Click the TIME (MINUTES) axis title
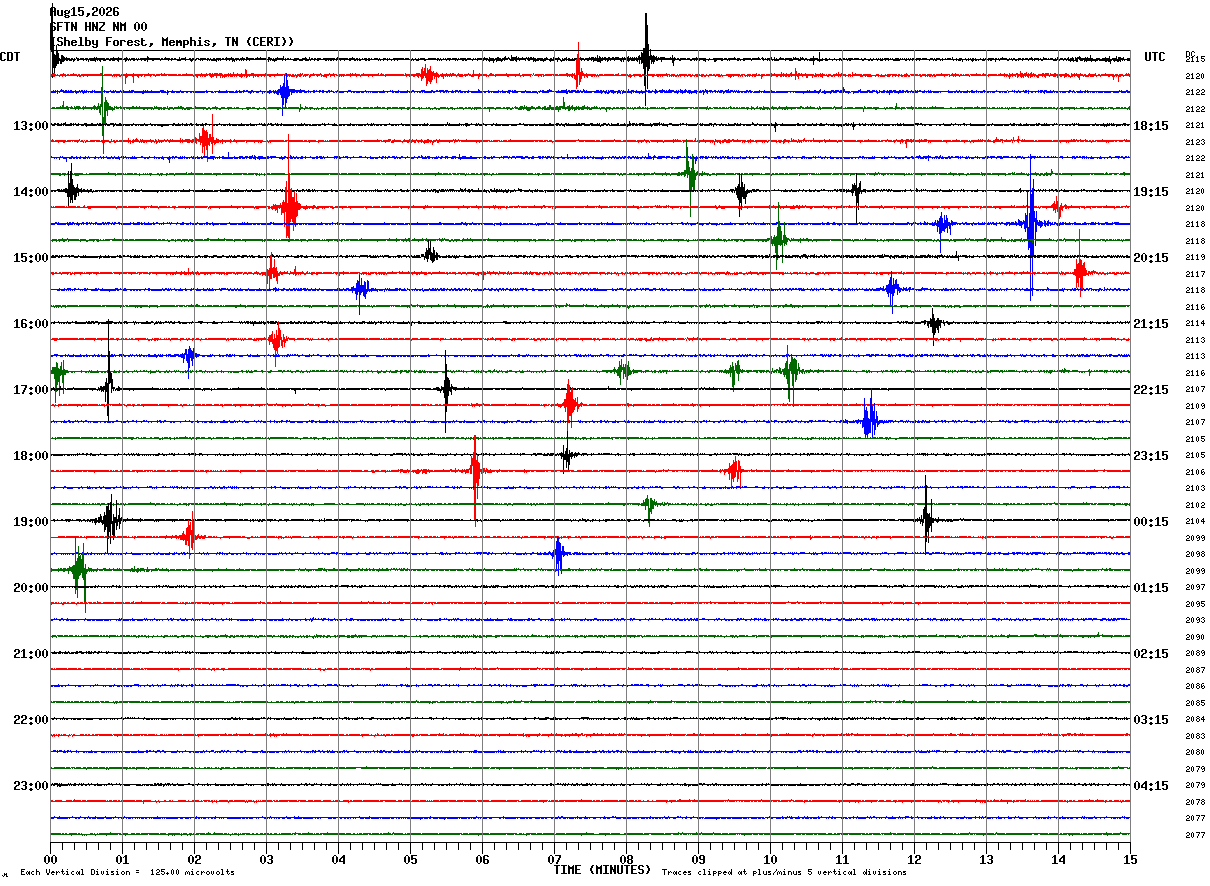 tap(602, 870)
